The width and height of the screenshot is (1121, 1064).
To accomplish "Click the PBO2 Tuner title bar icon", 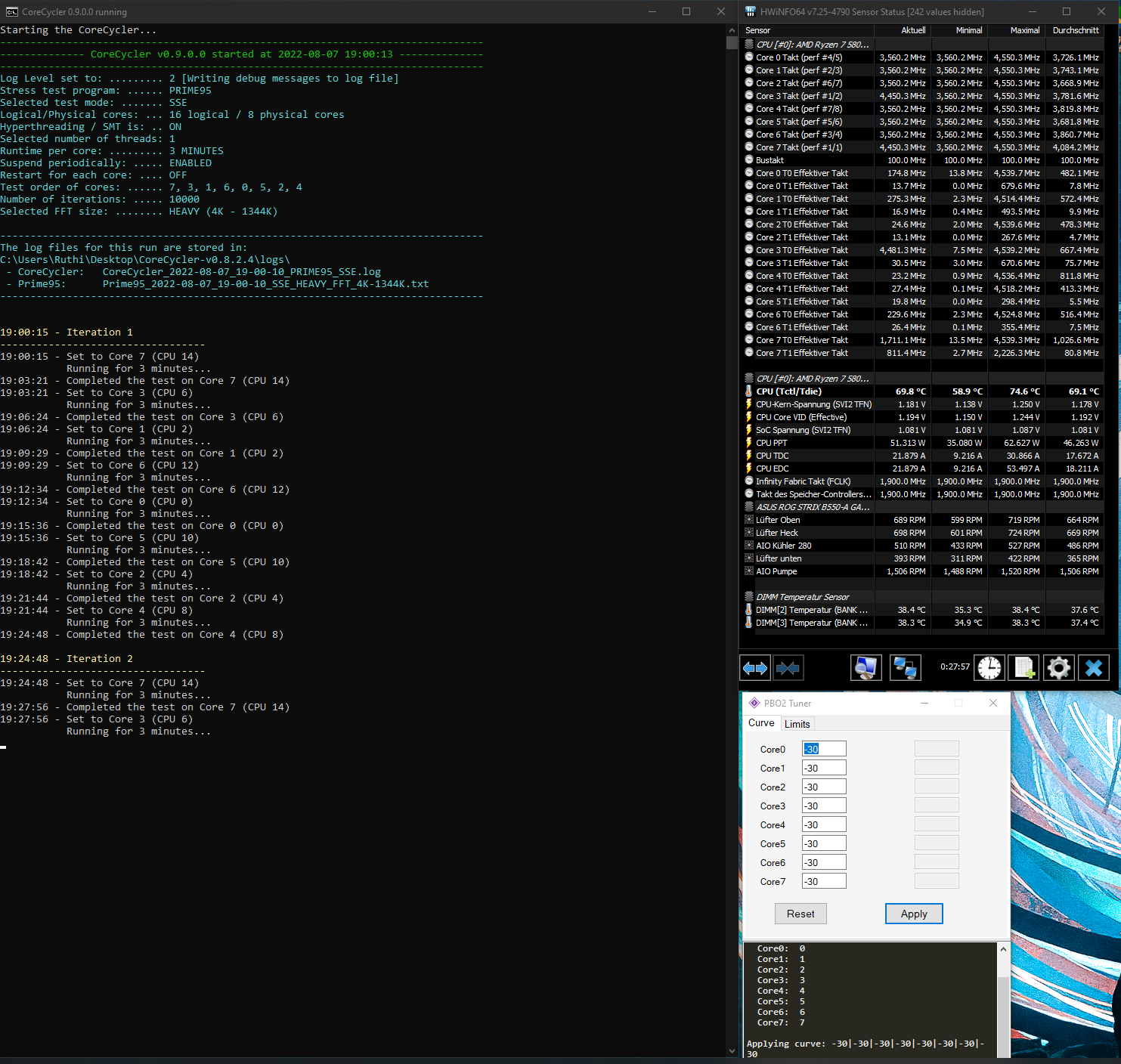I will tap(754, 703).
